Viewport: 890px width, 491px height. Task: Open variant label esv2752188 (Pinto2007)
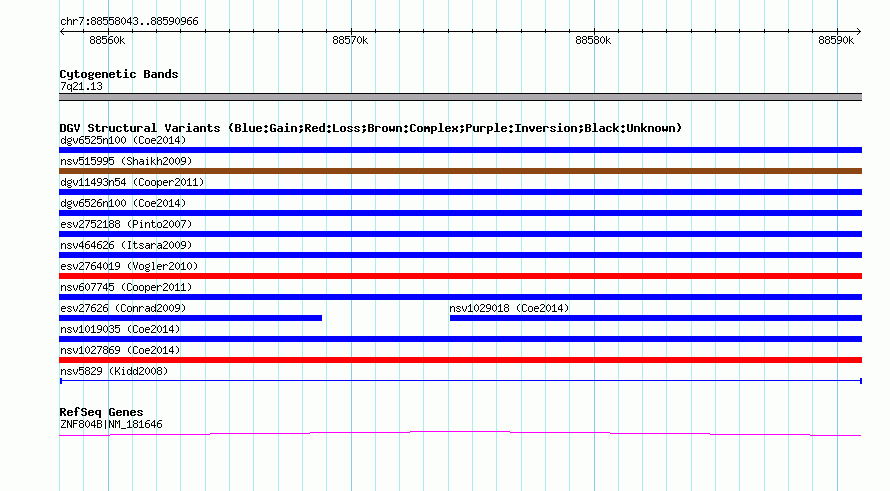pos(126,224)
